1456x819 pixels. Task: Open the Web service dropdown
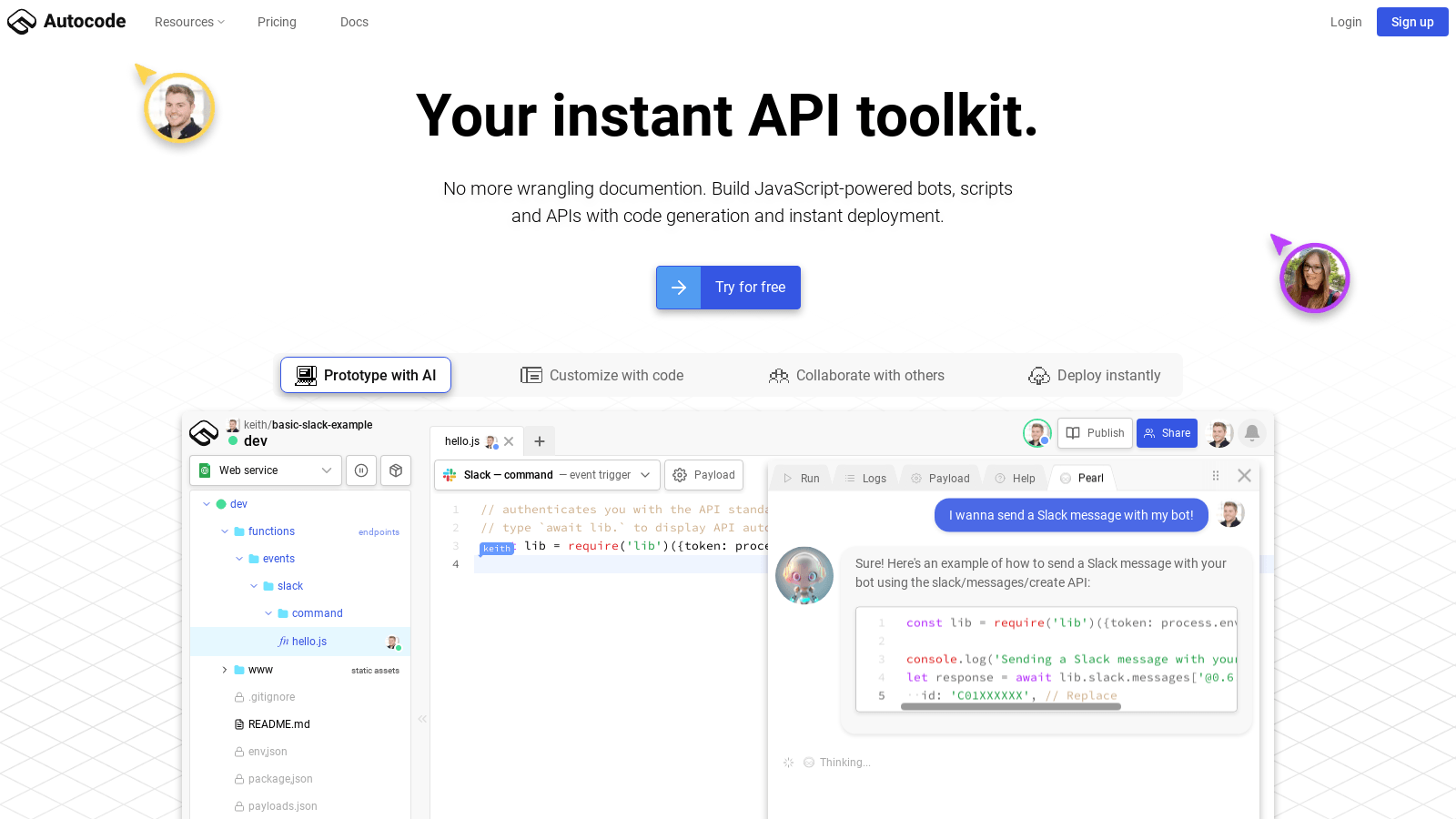point(266,470)
